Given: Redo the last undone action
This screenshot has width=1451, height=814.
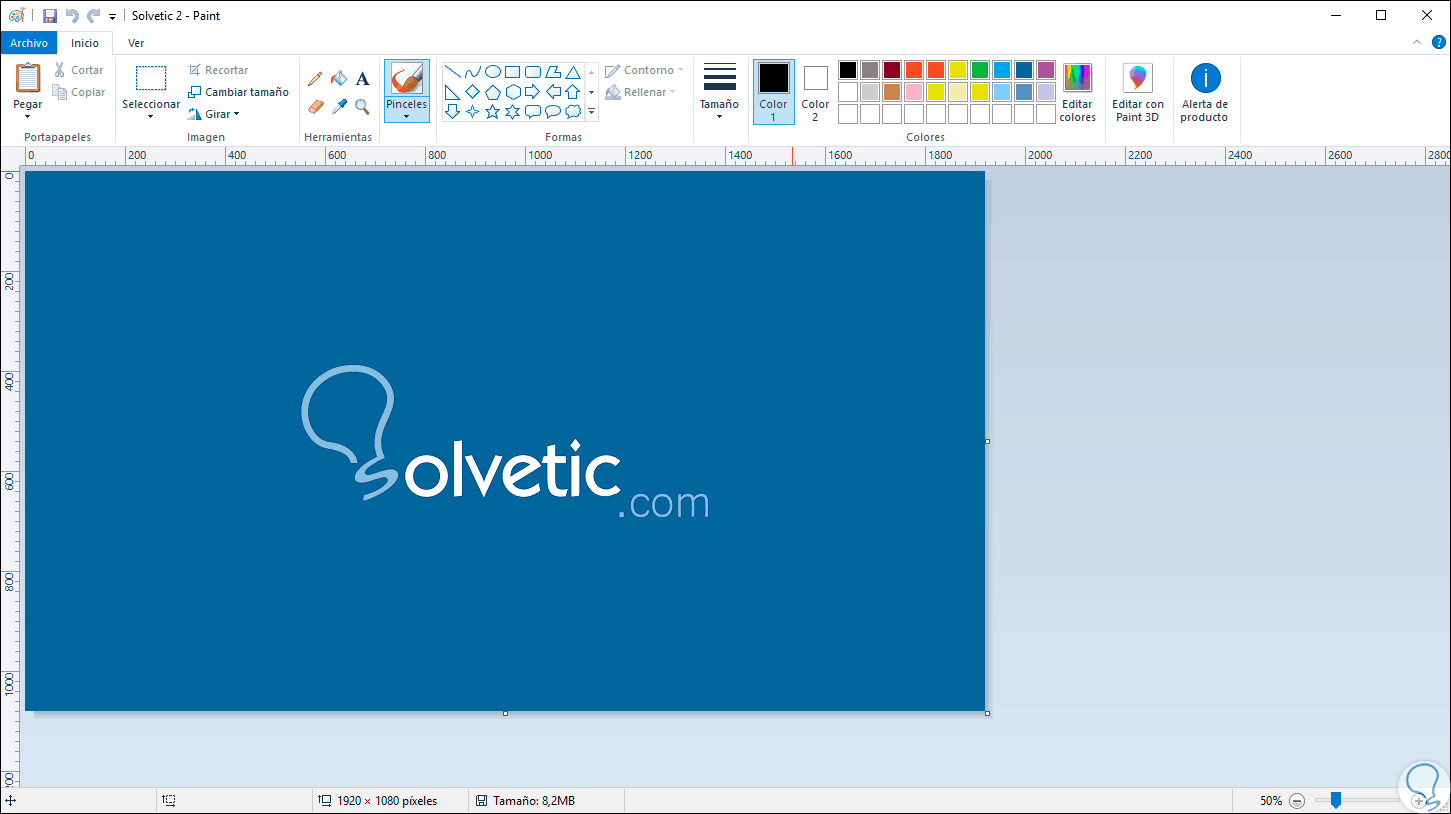Looking at the screenshot, I should pos(93,16).
